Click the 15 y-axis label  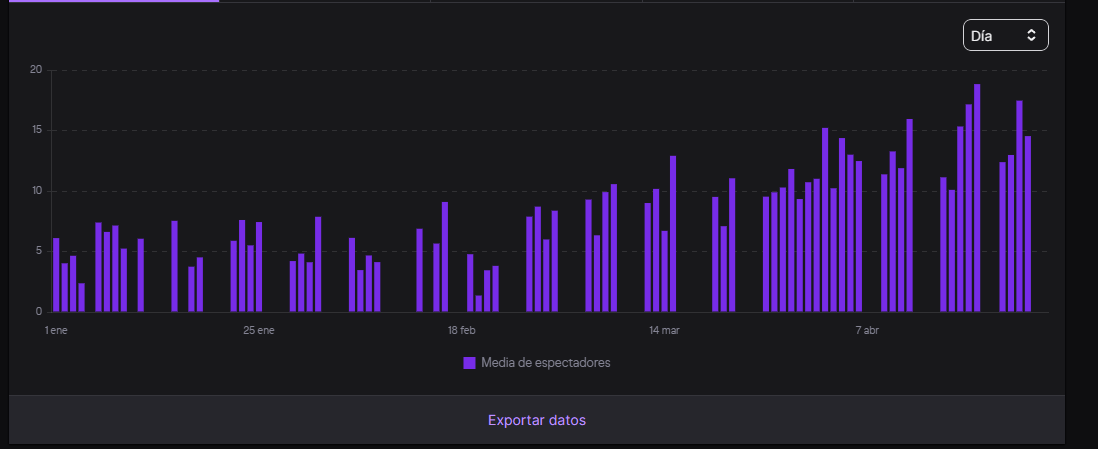tap(36, 130)
